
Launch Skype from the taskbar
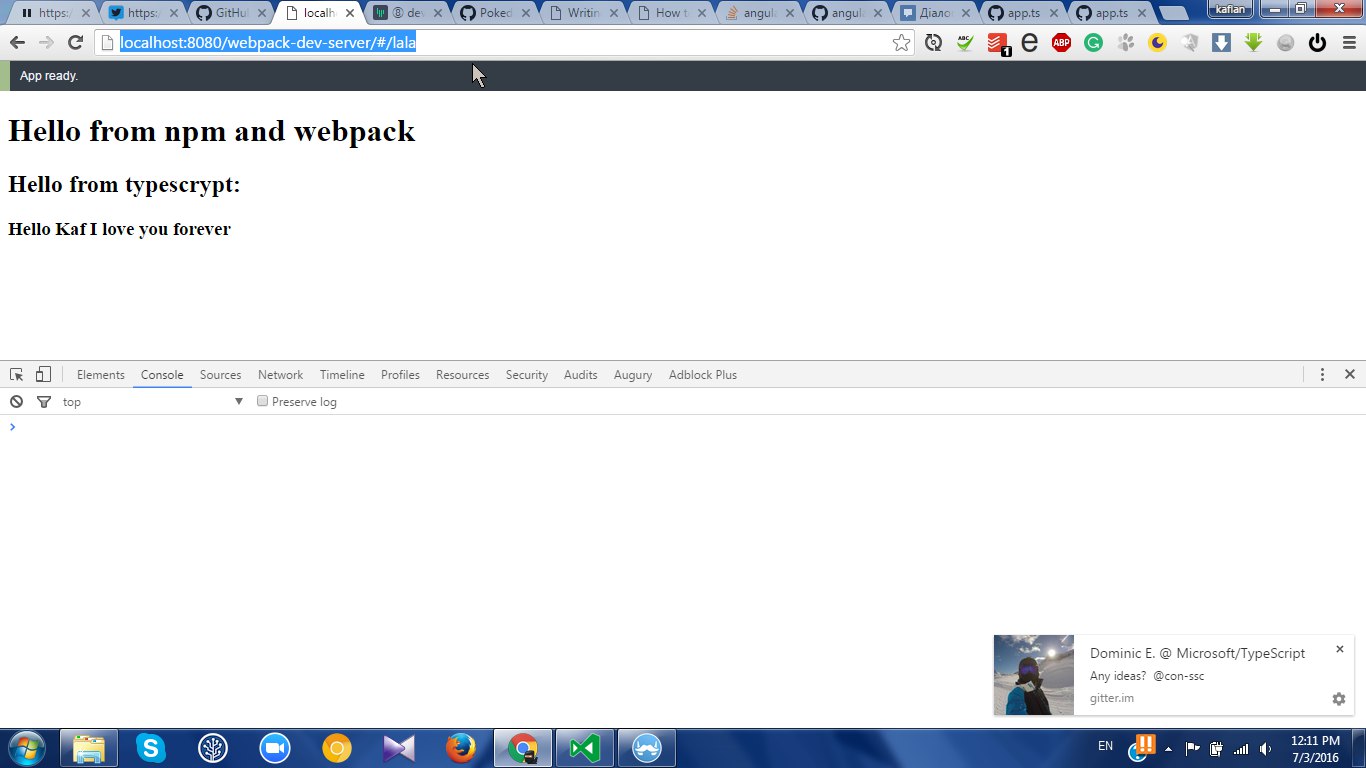coord(151,748)
